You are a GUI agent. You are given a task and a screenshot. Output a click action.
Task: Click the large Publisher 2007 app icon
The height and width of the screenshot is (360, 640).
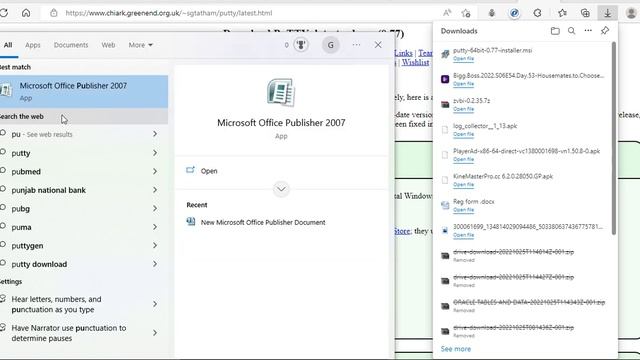(281, 93)
